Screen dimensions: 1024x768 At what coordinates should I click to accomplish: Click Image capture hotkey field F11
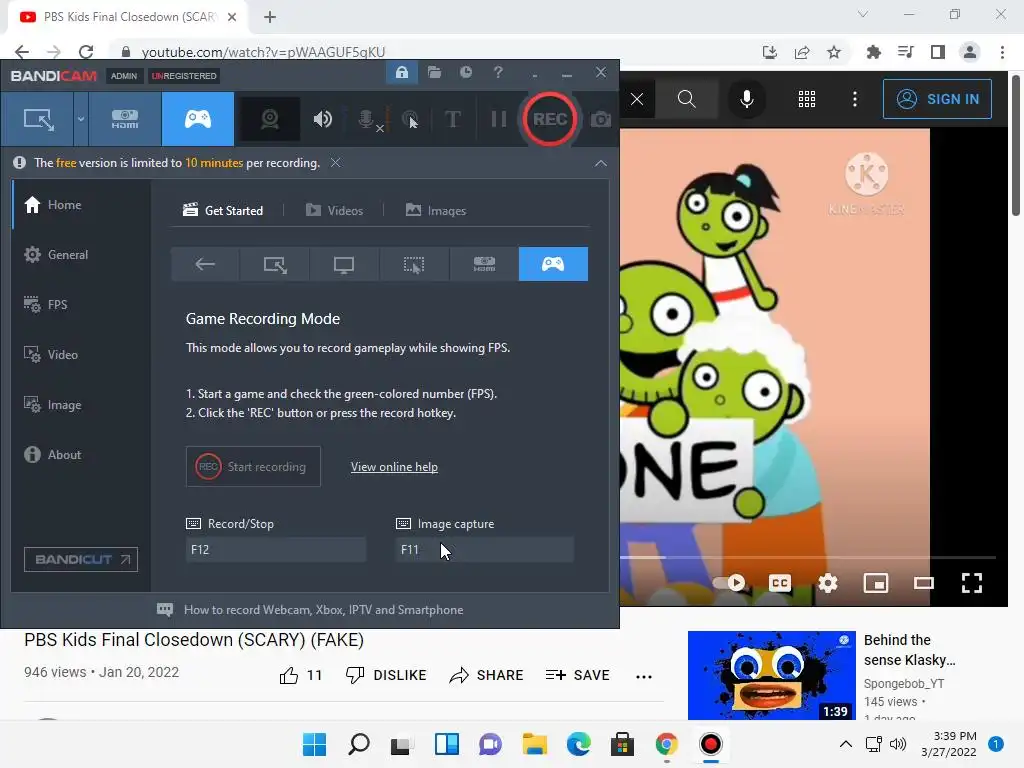tap(485, 550)
